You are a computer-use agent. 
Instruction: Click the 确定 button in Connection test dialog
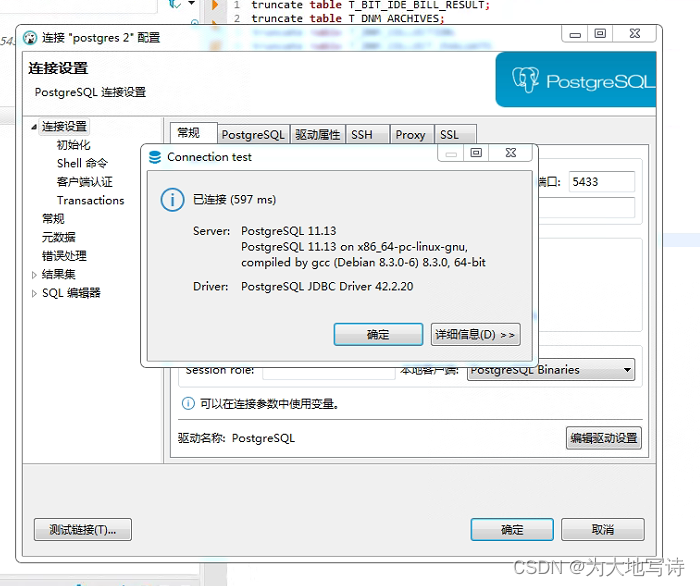click(378, 334)
